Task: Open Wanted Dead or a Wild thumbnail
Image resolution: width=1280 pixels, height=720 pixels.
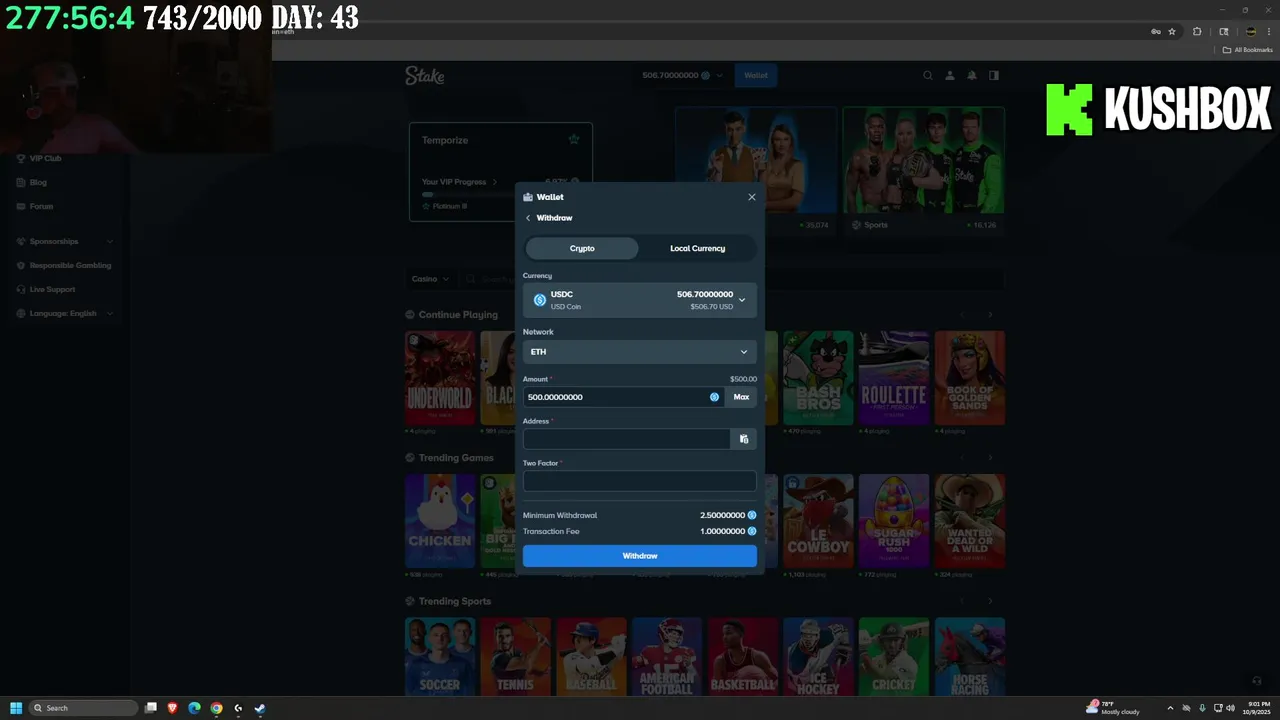Action: [970, 521]
